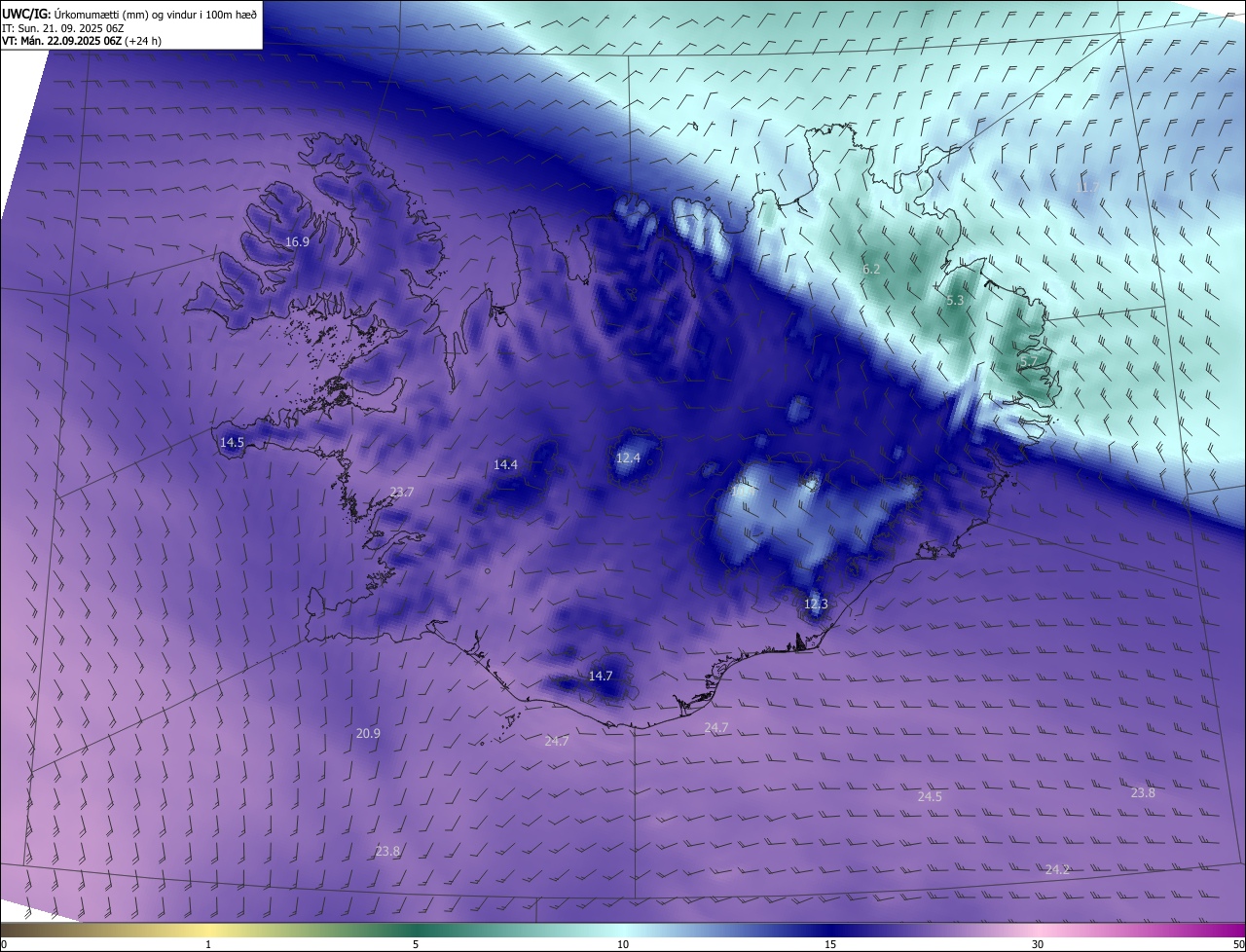Click the '1' tick on the color scale
Image resolution: width=1246 pixels, height=952 pixels.
tap(208, 944)
